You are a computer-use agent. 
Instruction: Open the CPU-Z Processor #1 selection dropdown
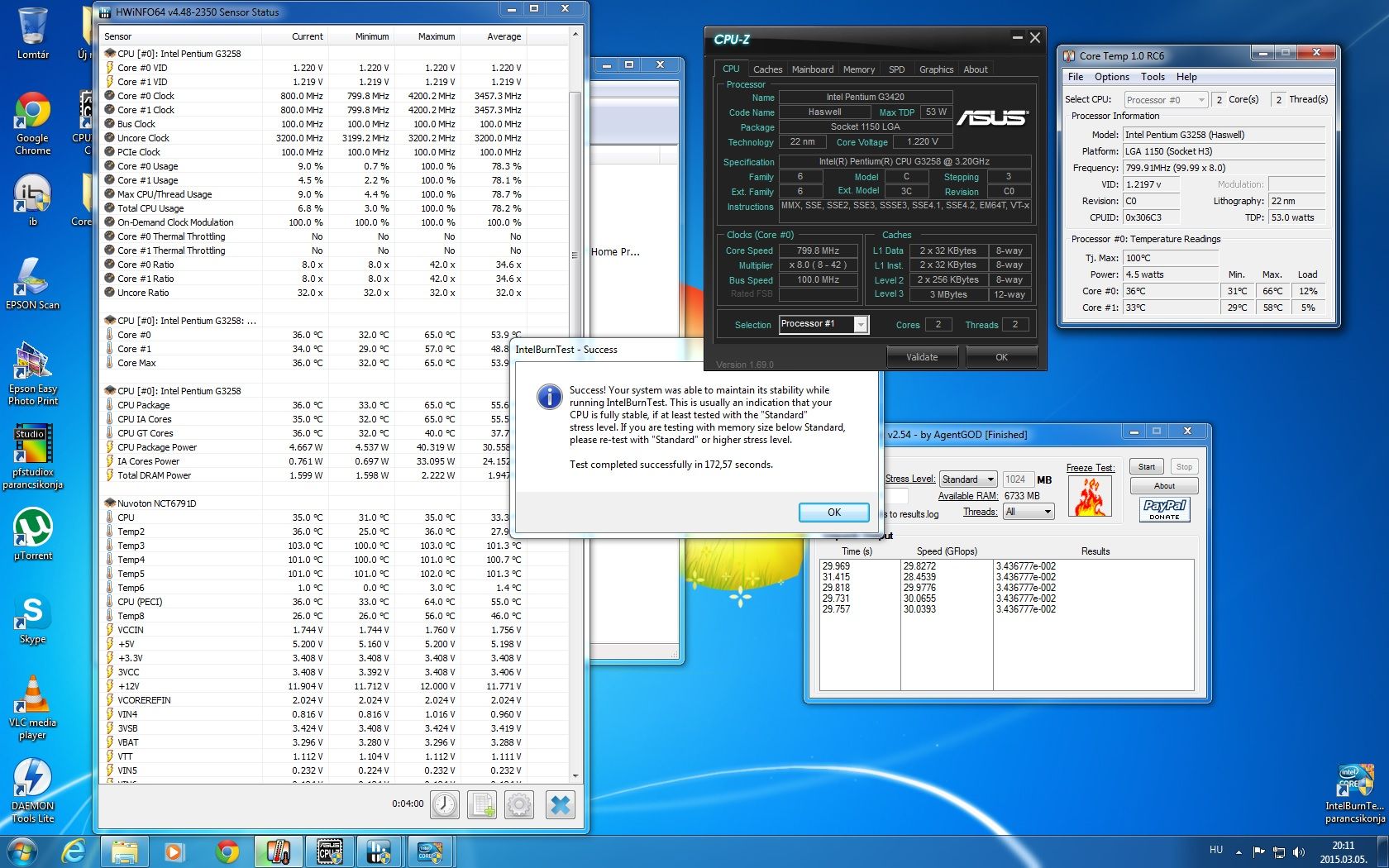[x=823, y=324]
